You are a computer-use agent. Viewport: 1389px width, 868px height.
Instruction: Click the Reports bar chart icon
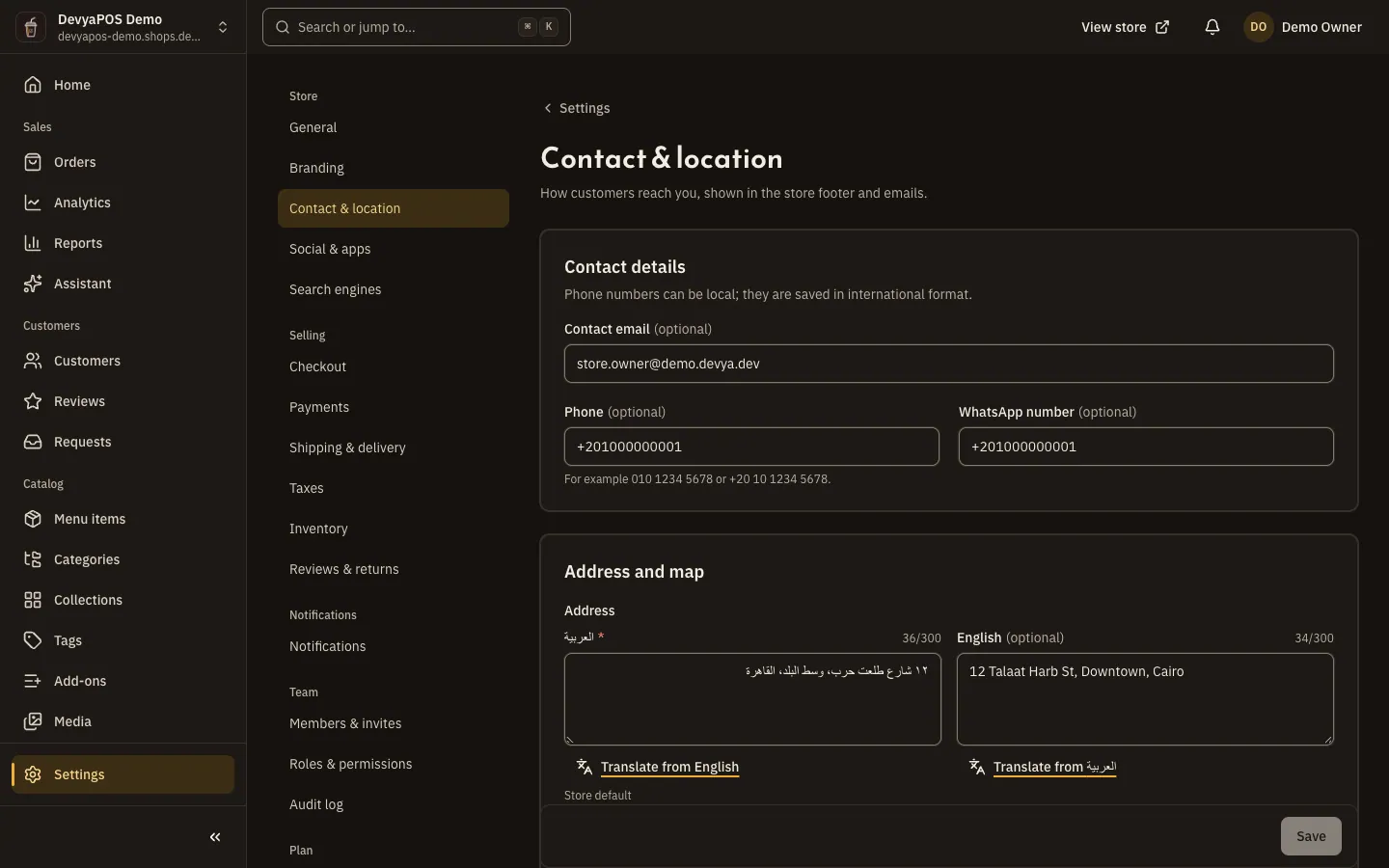pos(33,243)
